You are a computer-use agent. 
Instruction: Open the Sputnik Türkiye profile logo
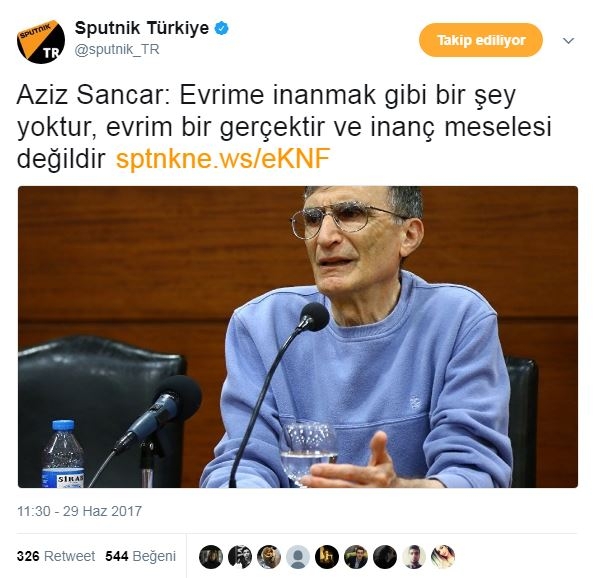pos(41,42)
